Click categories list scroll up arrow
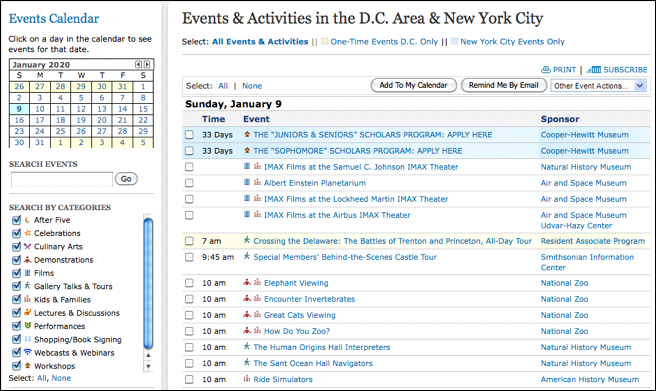656x391 pixels. pyautogui.click(x=148, y=355)
